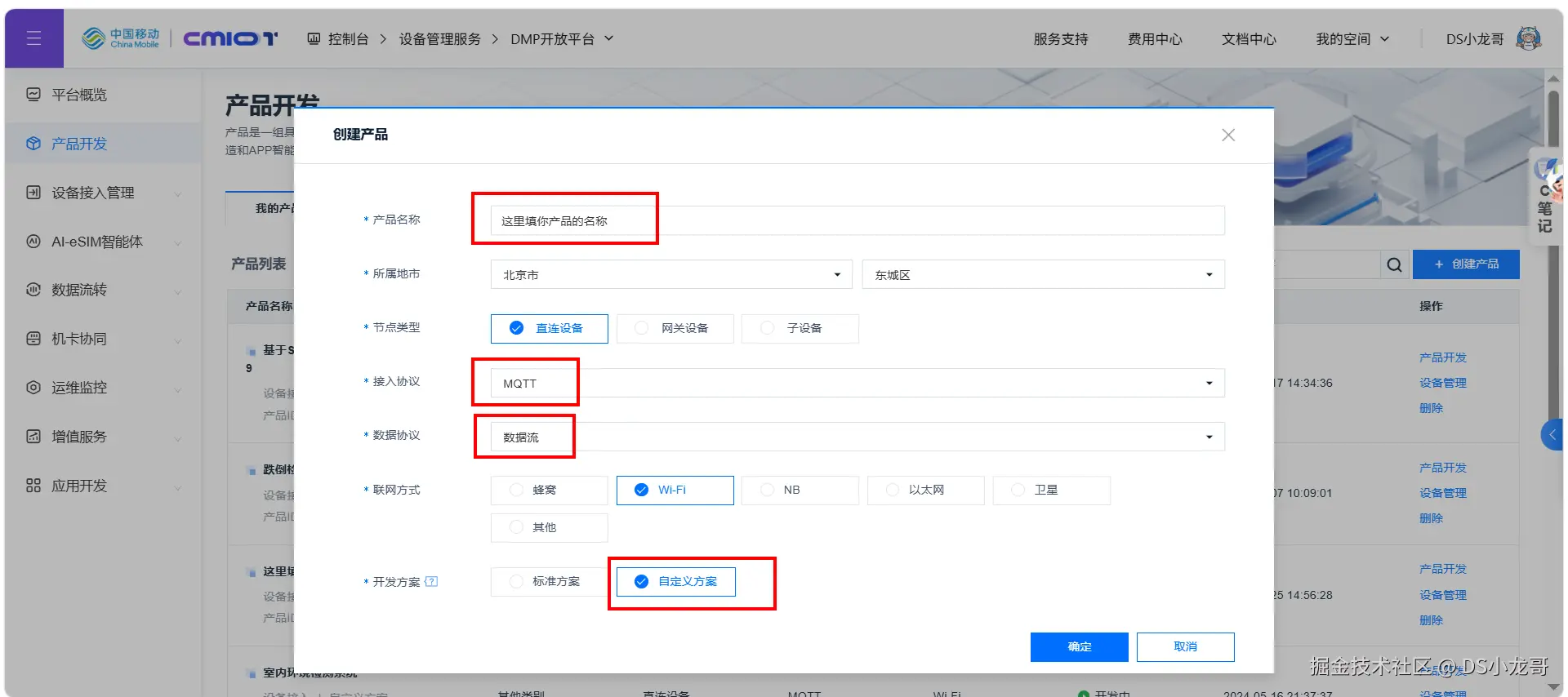The image size is (1568, 697).
Task: Click the 增值服务 sidebar icon
Action: pyautogui.click(x=33, y=437)
